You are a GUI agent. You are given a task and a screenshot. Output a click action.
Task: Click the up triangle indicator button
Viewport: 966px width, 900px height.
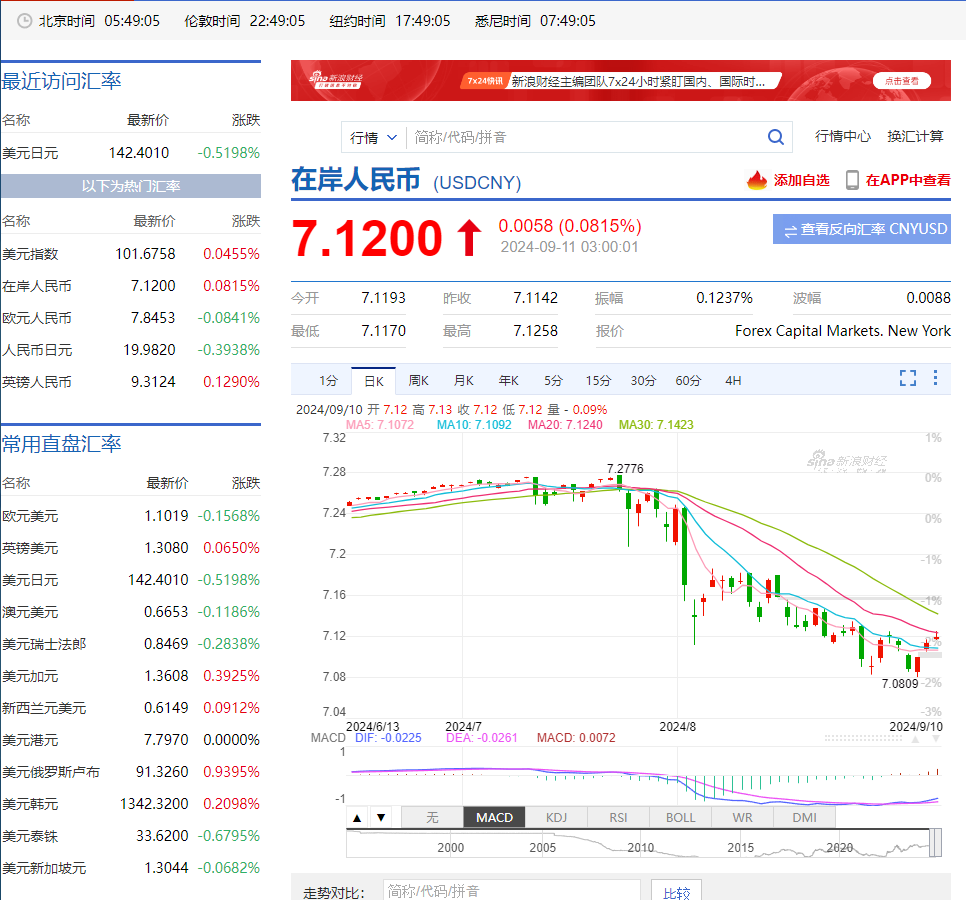tap(357, 817)
